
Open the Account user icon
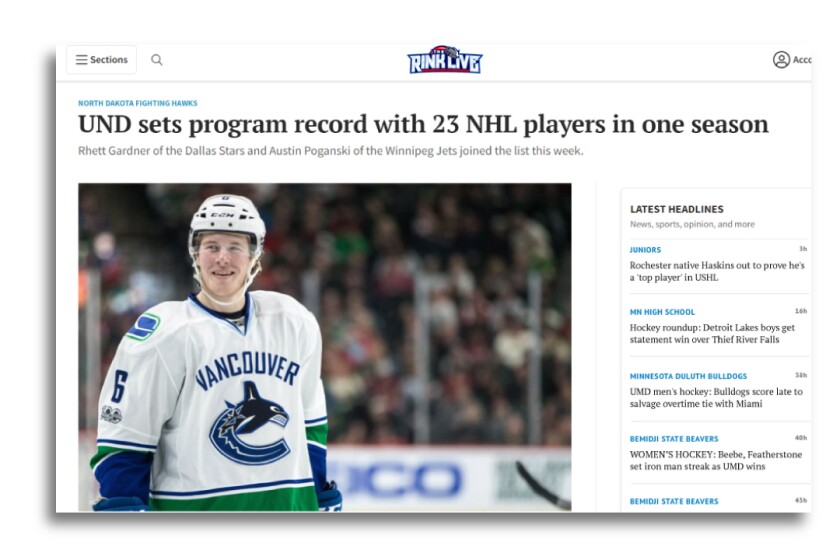click(x=781, y=59)
